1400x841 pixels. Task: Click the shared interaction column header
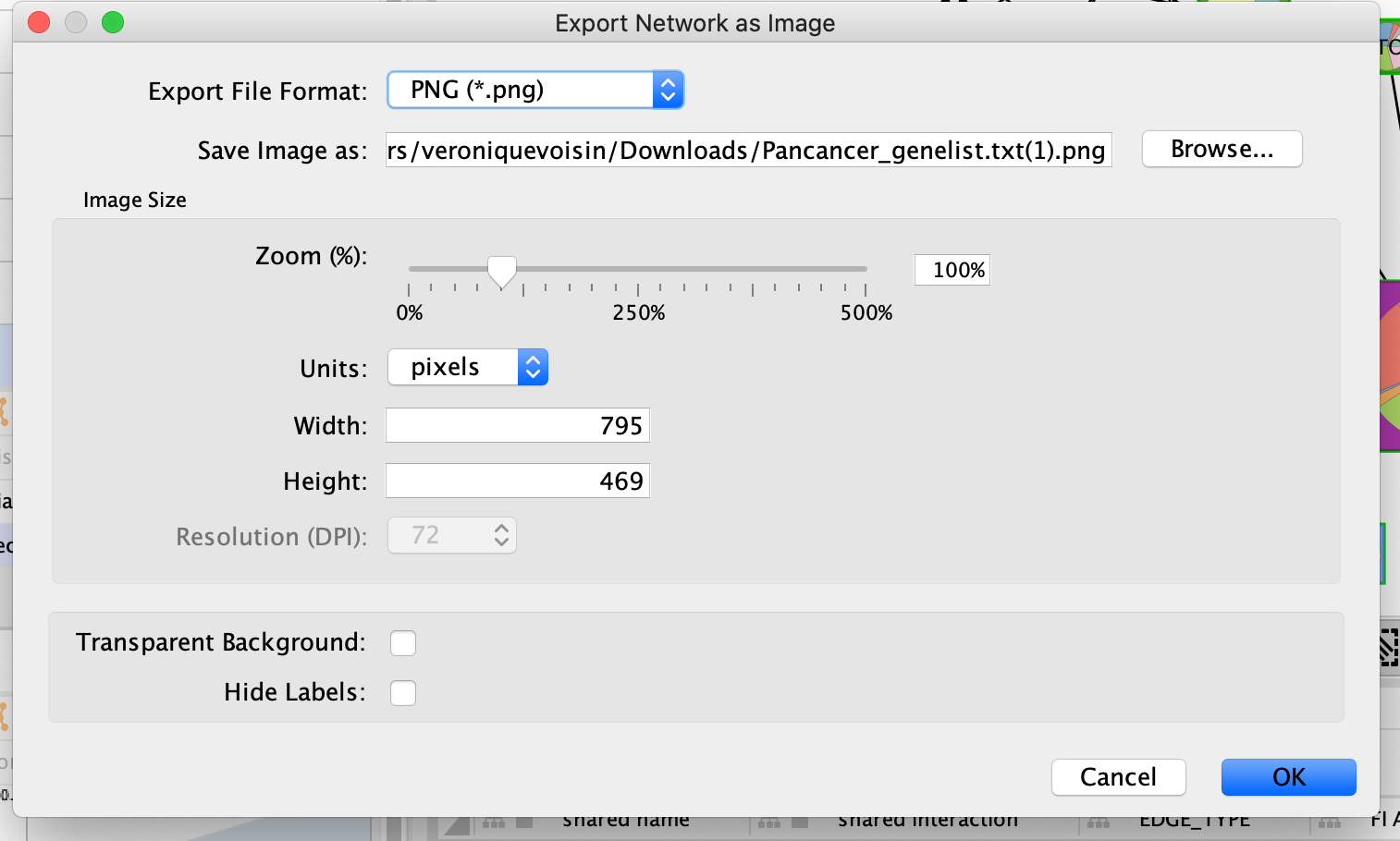coord(927,822)
